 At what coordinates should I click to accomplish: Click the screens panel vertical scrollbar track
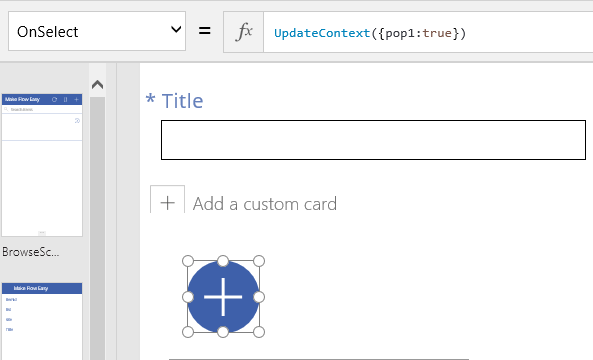click(x=98, y=228)
